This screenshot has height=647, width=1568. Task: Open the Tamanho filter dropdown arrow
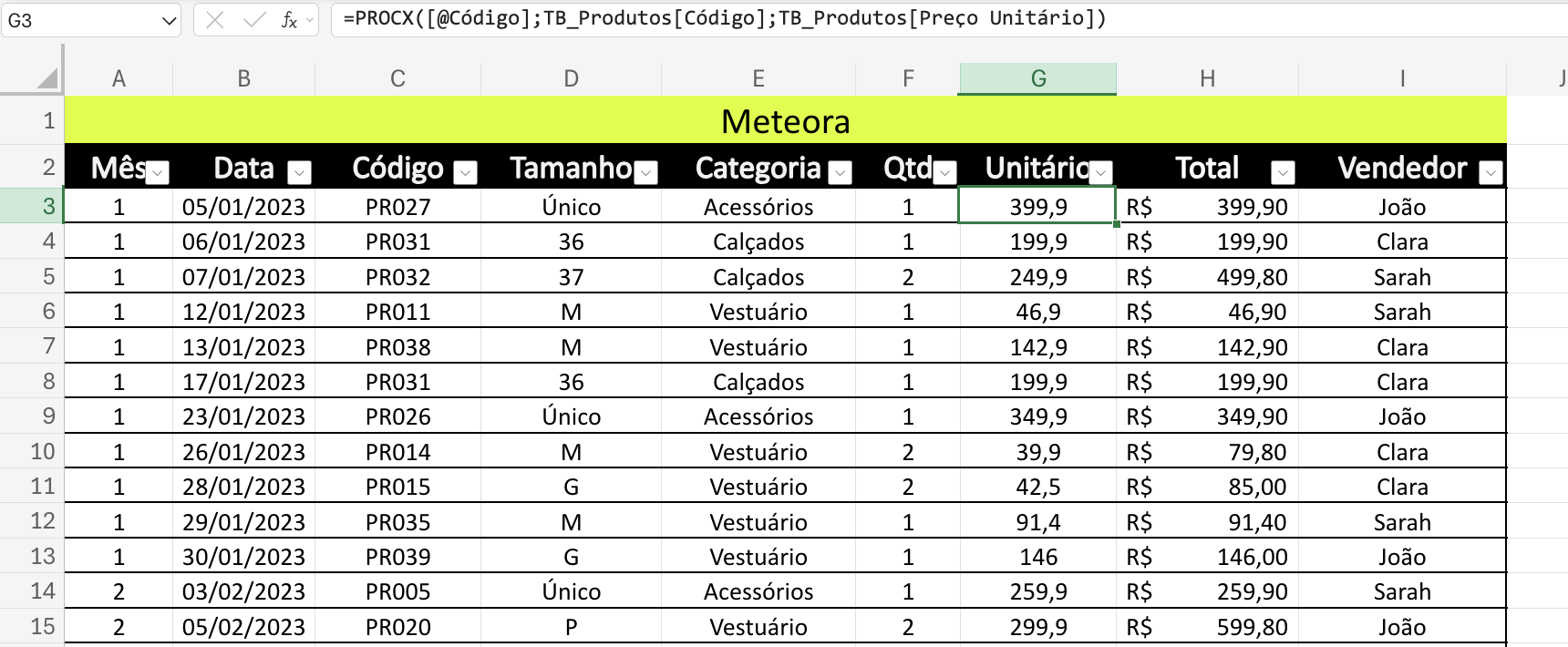pyautogui.click(x=645, y=172)
